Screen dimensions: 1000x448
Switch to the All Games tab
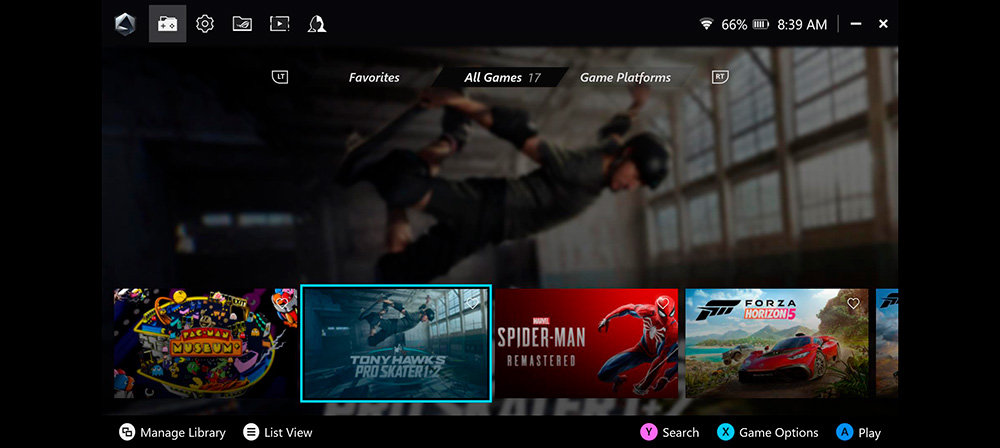pyautogui.click(x=502, y=78)
